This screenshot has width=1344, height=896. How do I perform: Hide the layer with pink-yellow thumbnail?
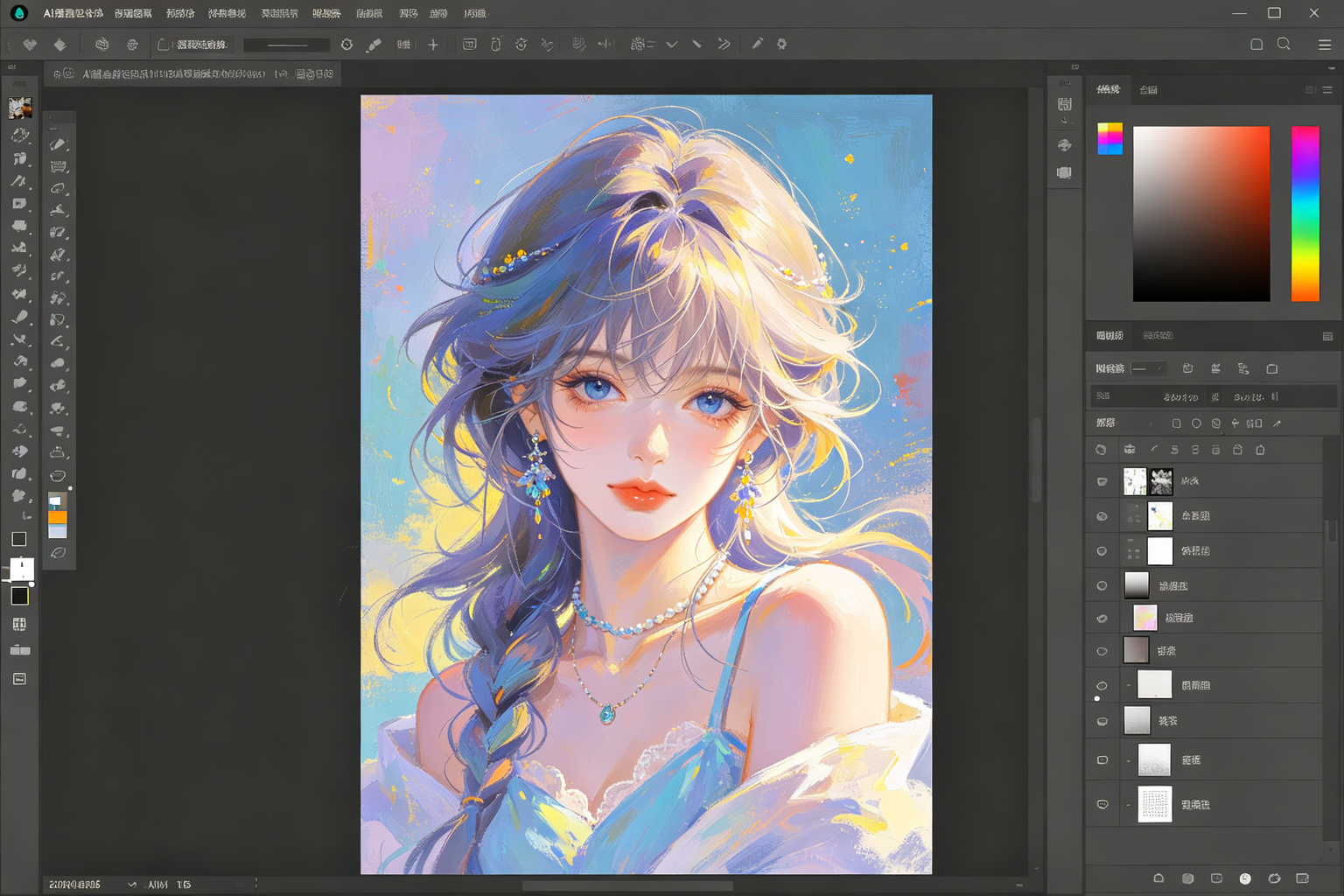tap(1102, 618)
